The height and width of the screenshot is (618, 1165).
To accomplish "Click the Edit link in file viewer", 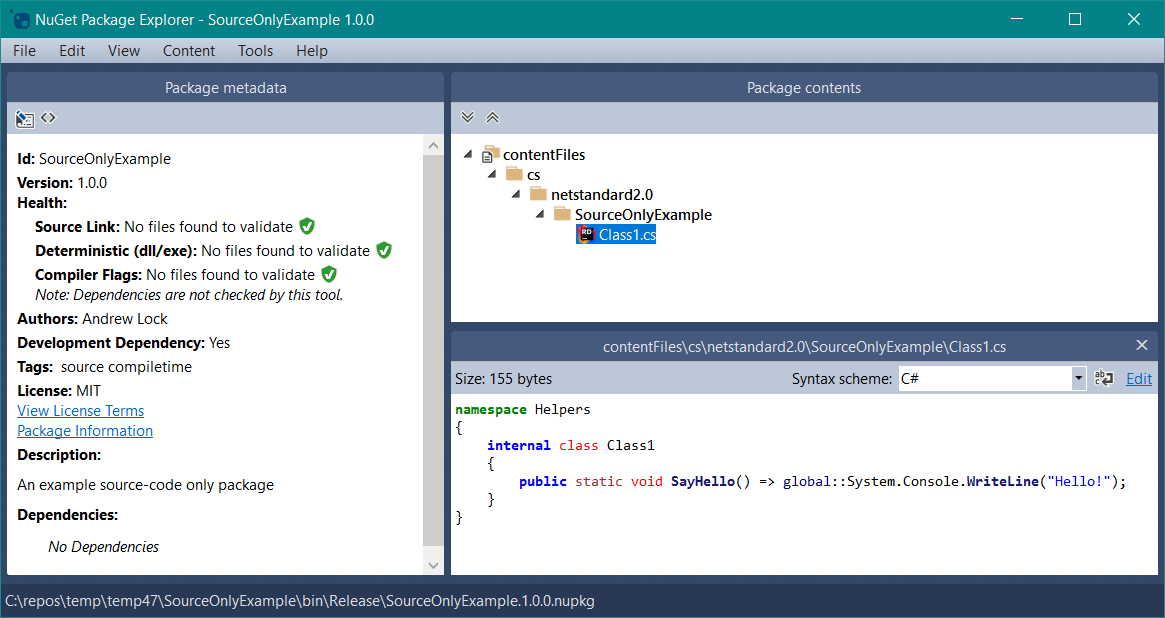I will coord(1139,379).
